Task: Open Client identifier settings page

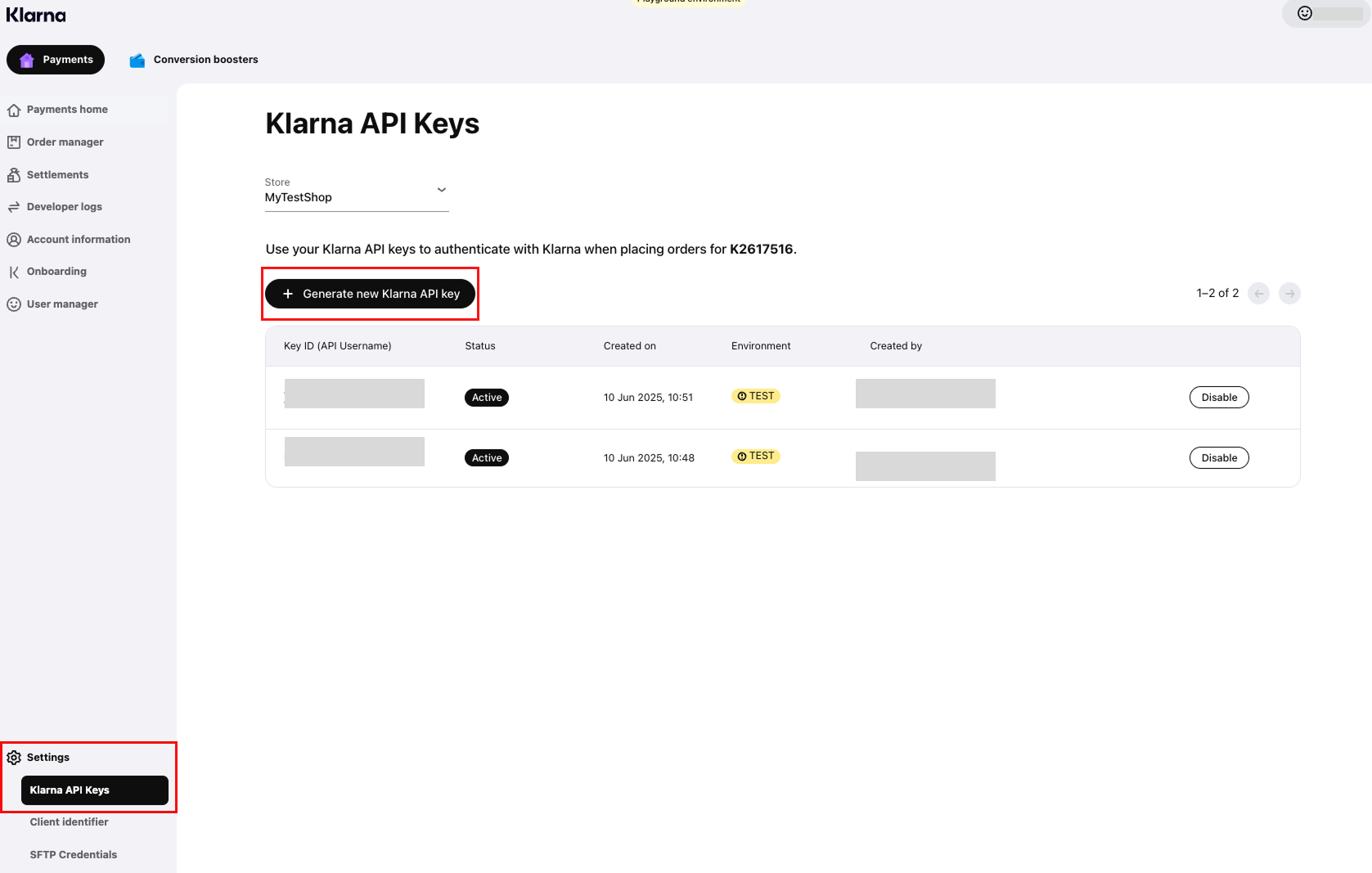Action: pos(70,822)
